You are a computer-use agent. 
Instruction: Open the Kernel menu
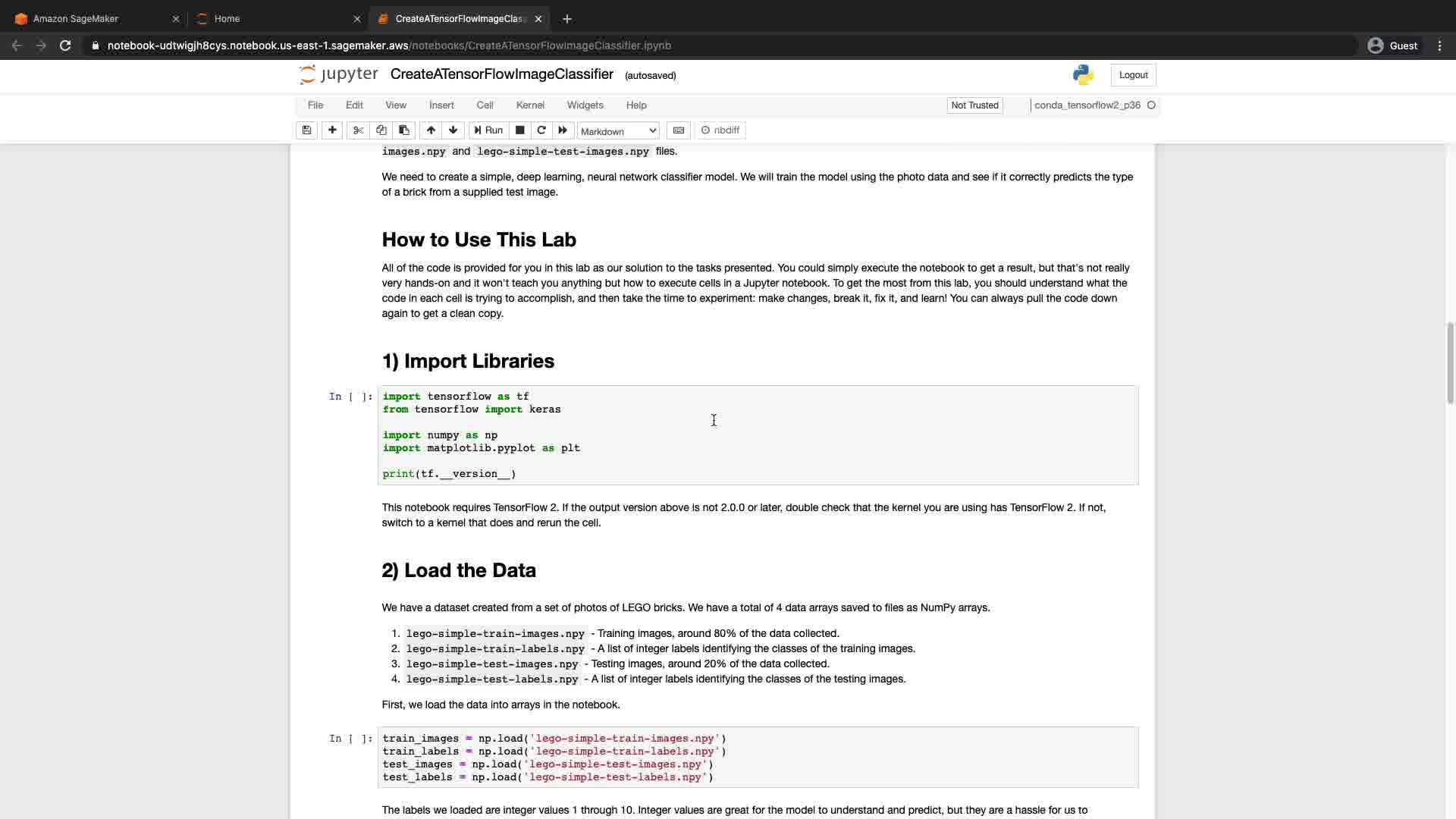(x=530, y=105)
